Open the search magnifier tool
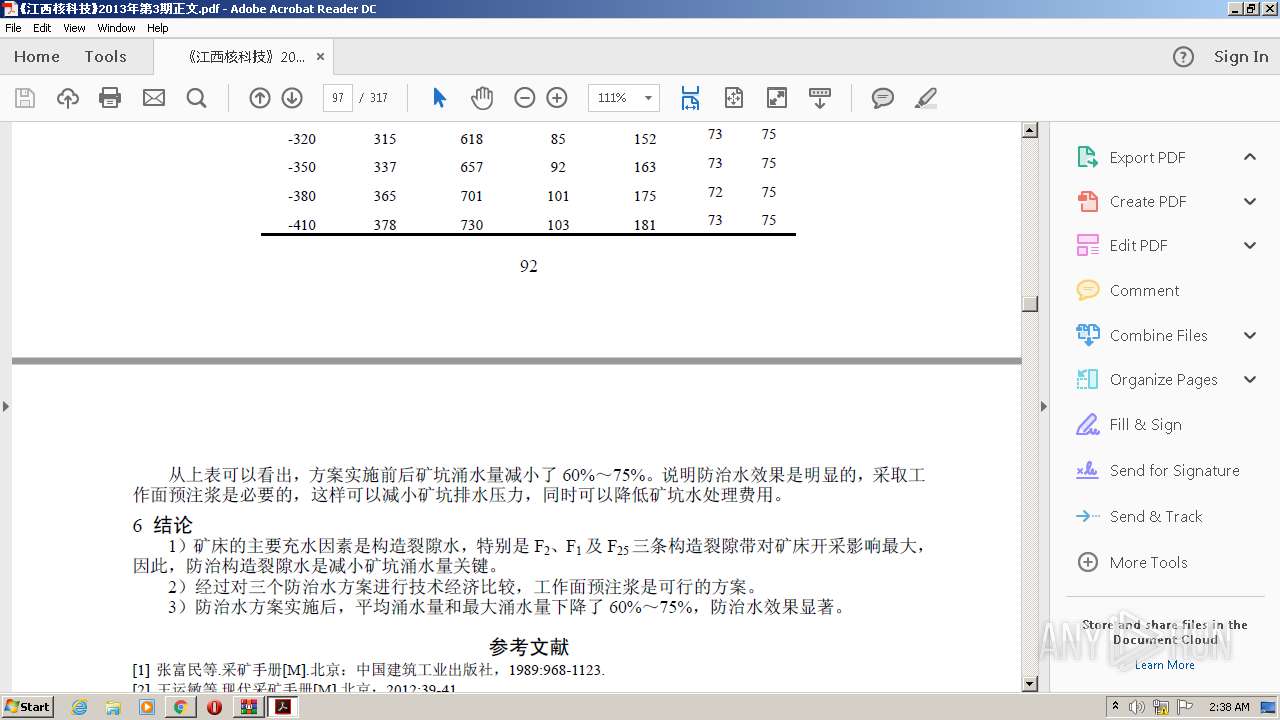Image resolution: width=1280 pixels, height=720 pixels. tap(197, 98)
